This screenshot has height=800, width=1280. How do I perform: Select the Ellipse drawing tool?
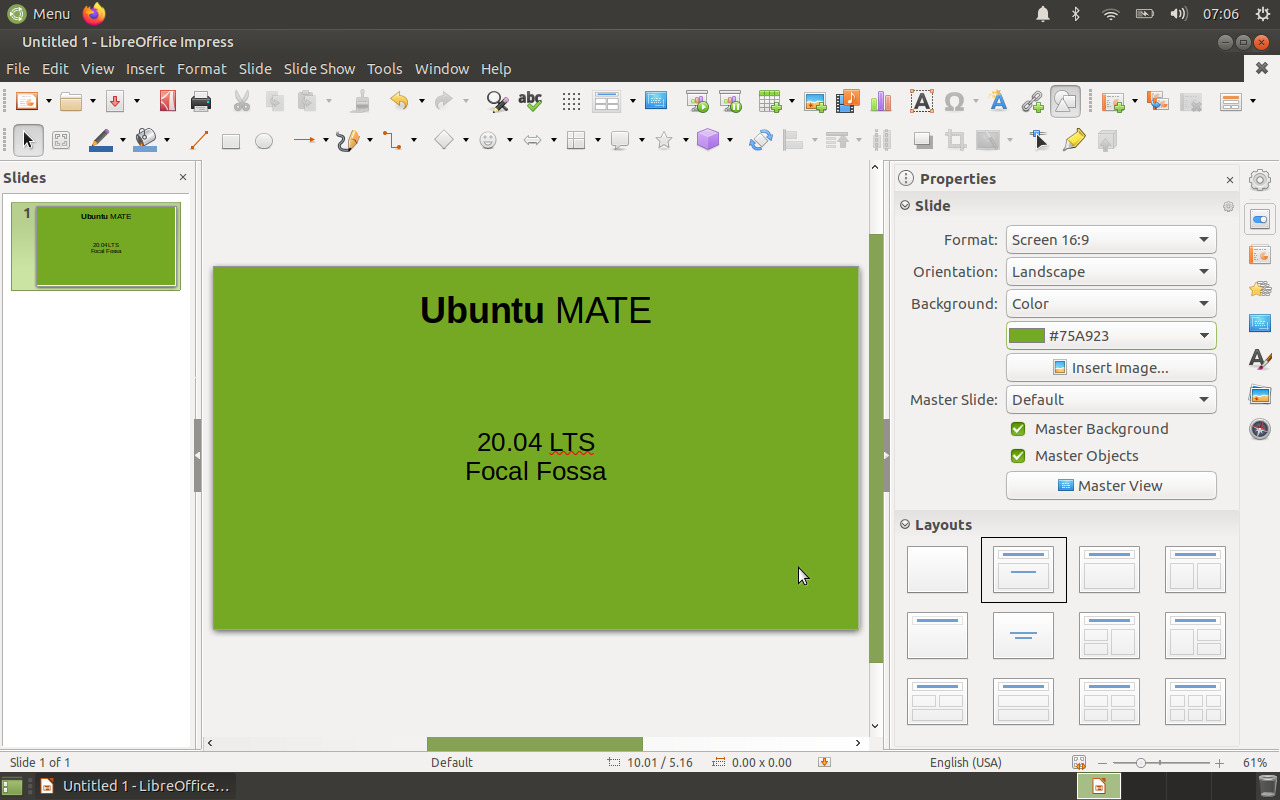[264, 141]
